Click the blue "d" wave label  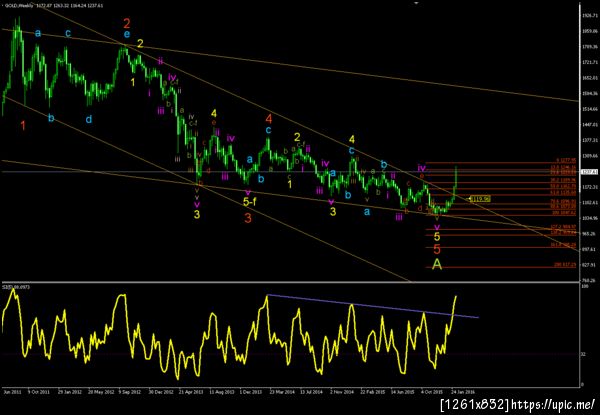(88, 119)
